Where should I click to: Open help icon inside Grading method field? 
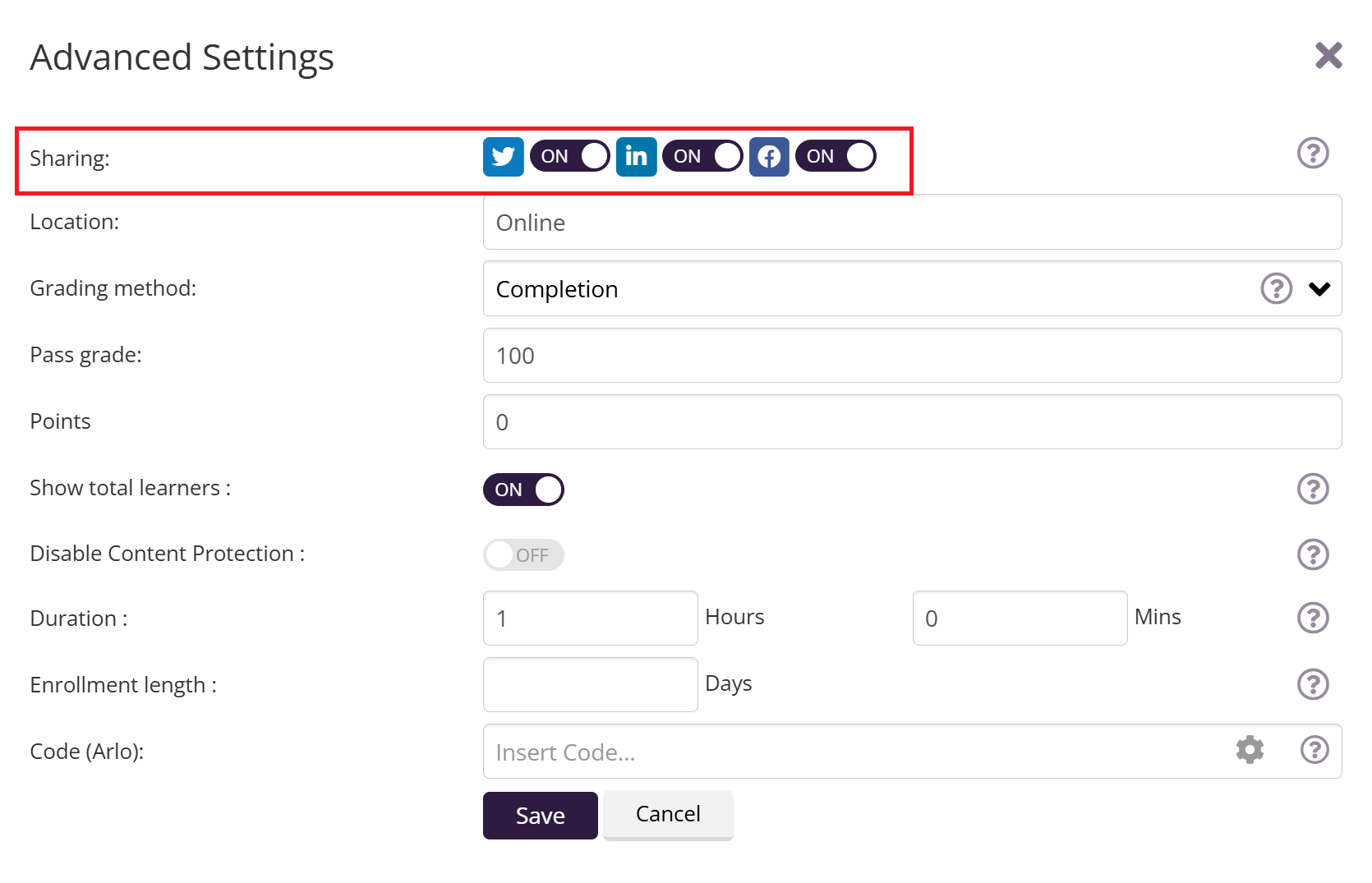1276,288
